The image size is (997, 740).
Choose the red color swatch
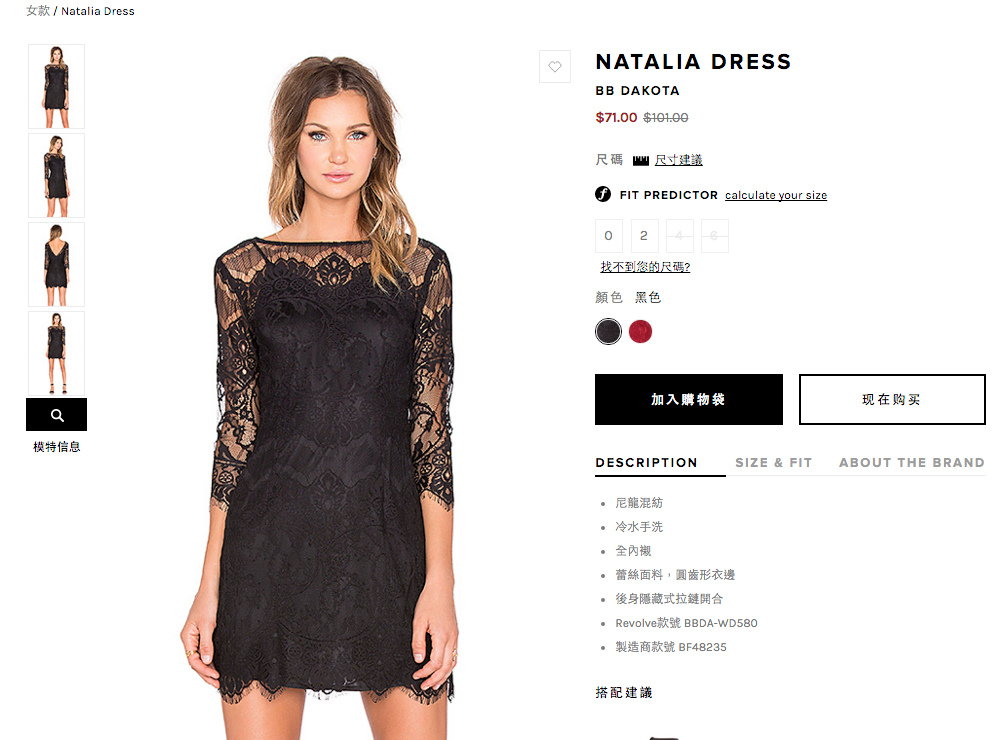click(640, 331)
